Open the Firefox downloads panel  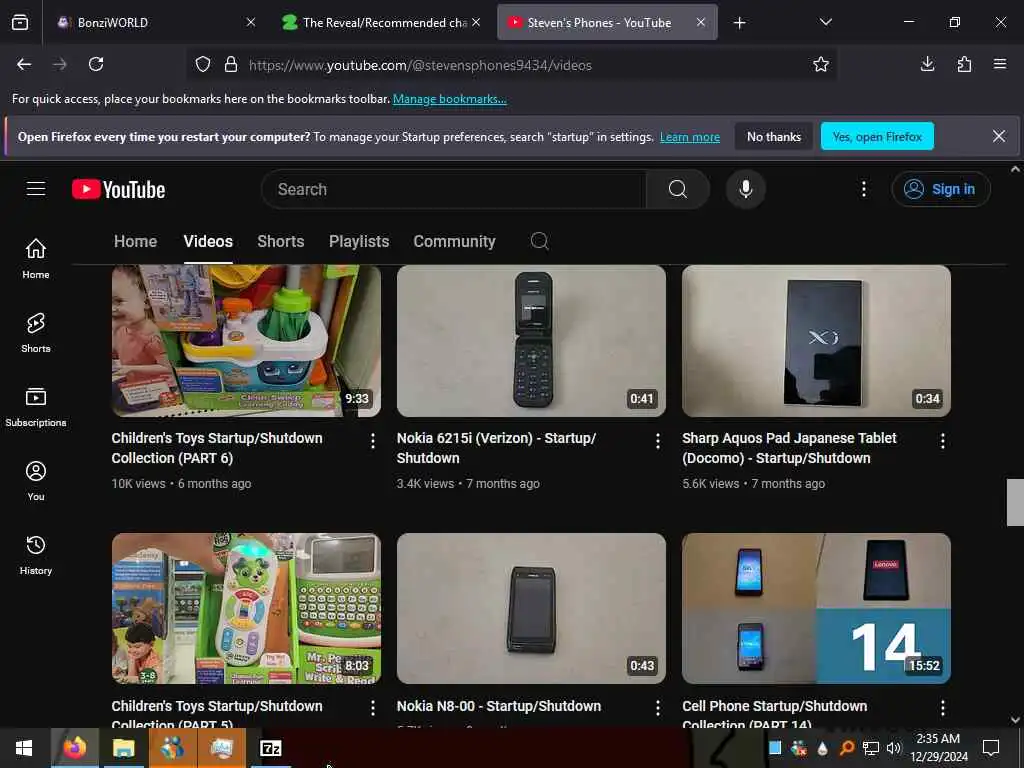[927, 64]
